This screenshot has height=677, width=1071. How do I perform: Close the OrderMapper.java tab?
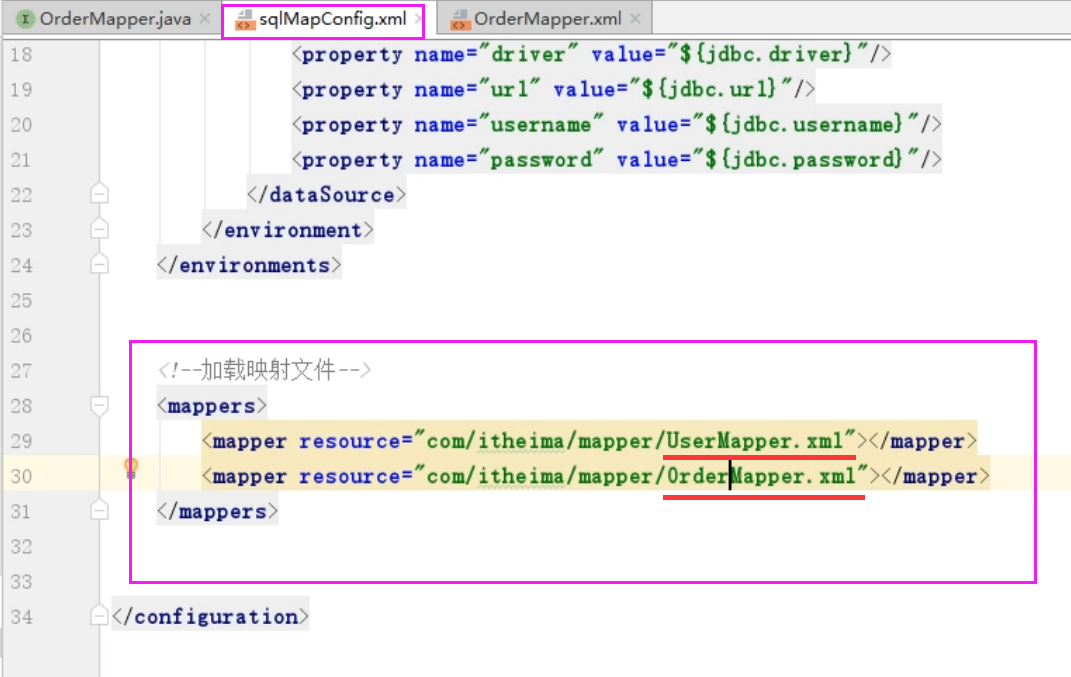[x=205, y=19]
